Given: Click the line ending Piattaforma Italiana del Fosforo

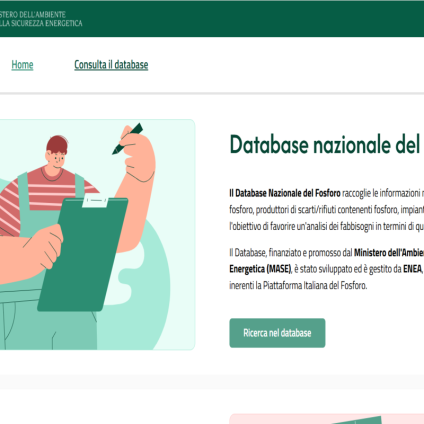Looking at the screenshot, I should pyautogui.click(x=298, y=285).
